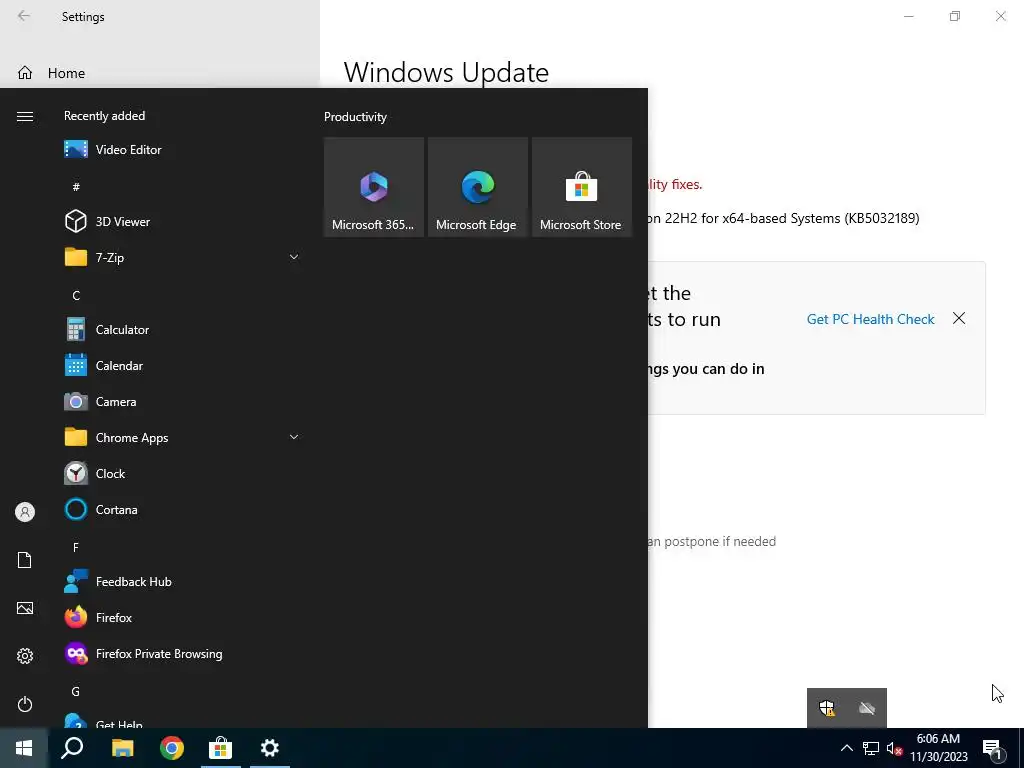The image size is (1024, 768).
Task: Click the muted volume tray icon
Action: pyautogui.click(x=894, y=748)
